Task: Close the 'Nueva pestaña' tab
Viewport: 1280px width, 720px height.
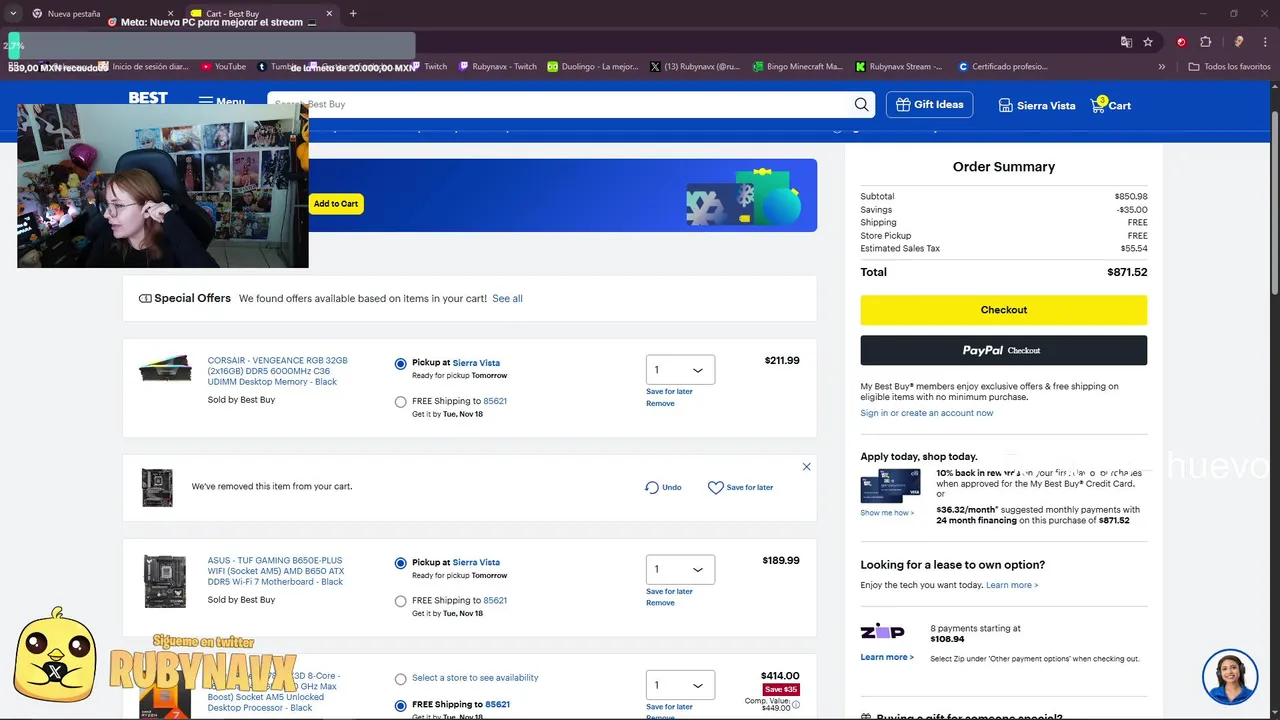Action: click(170, 14)
